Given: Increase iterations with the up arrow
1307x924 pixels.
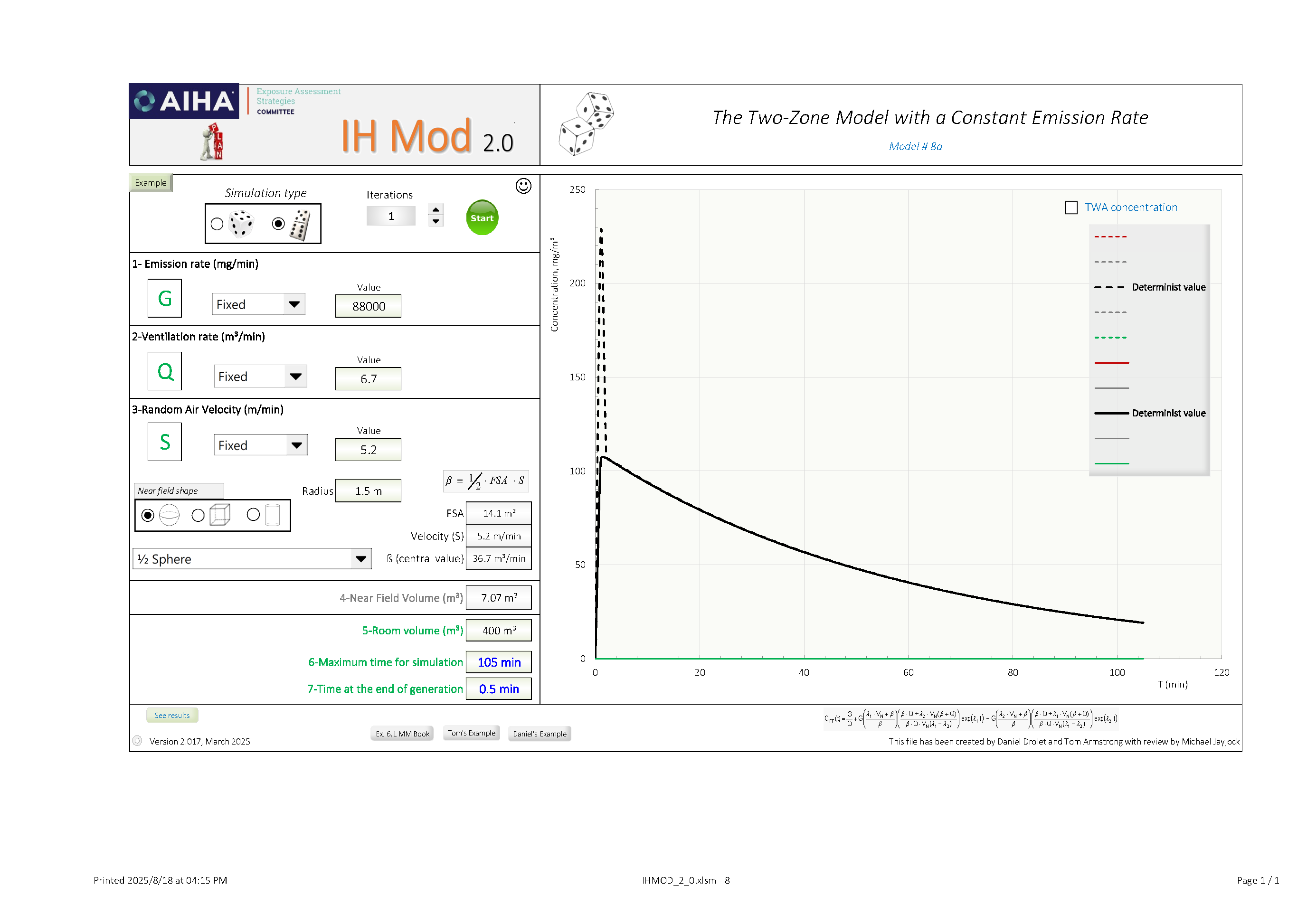Looking at the screenshot, I should [x=436, y=209].
